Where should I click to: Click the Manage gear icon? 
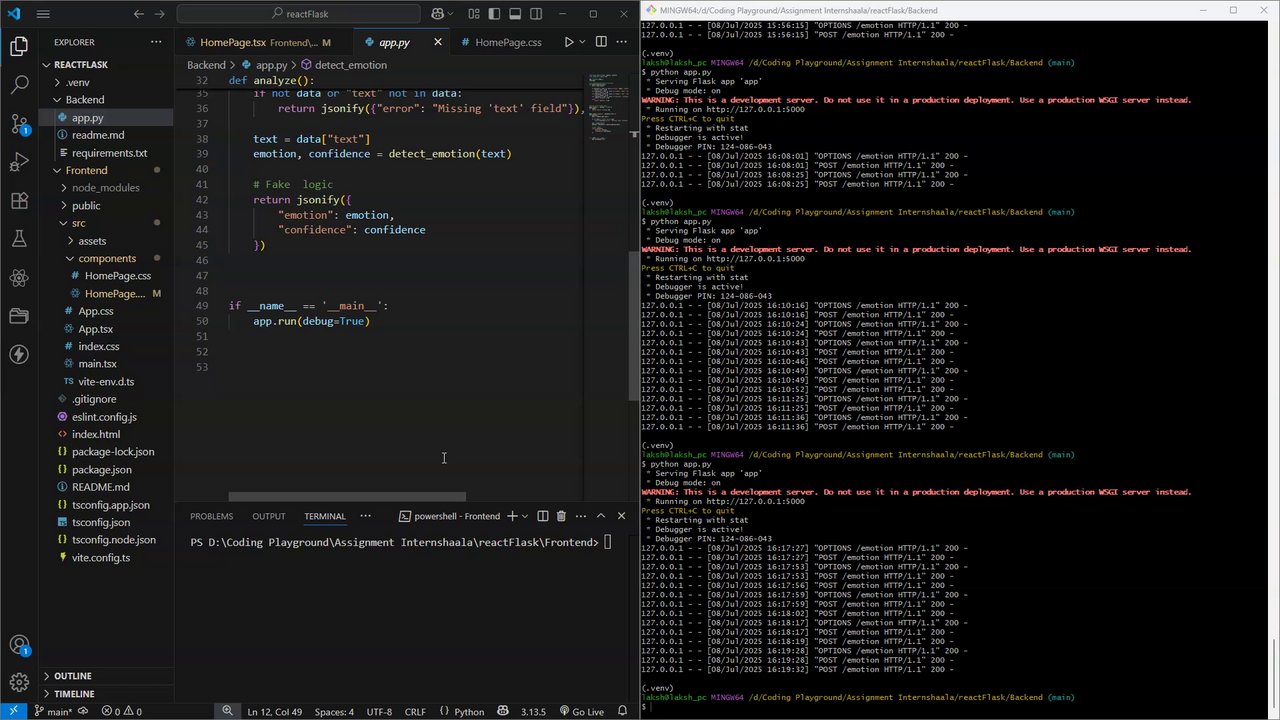[x=19, y=681]
